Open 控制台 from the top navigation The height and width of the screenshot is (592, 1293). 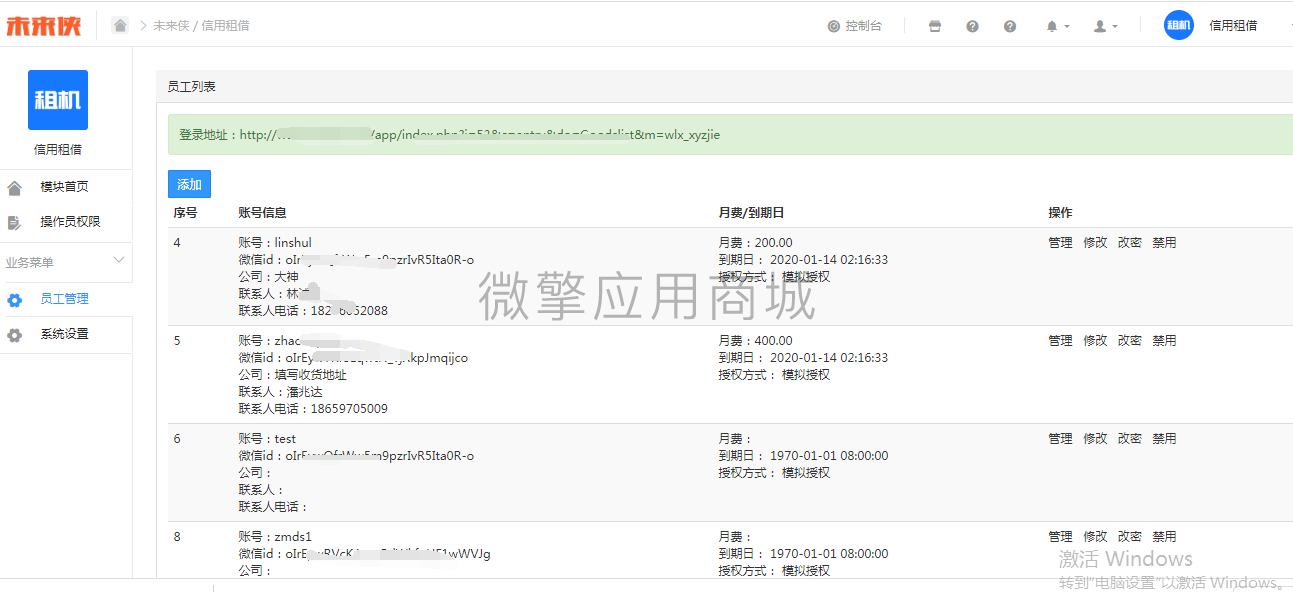pos(855,25)
